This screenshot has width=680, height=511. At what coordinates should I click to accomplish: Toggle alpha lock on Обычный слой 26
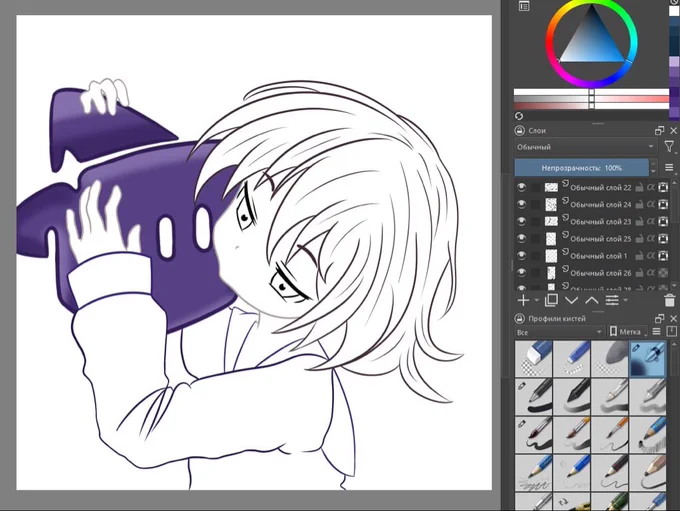coord(663,273)
